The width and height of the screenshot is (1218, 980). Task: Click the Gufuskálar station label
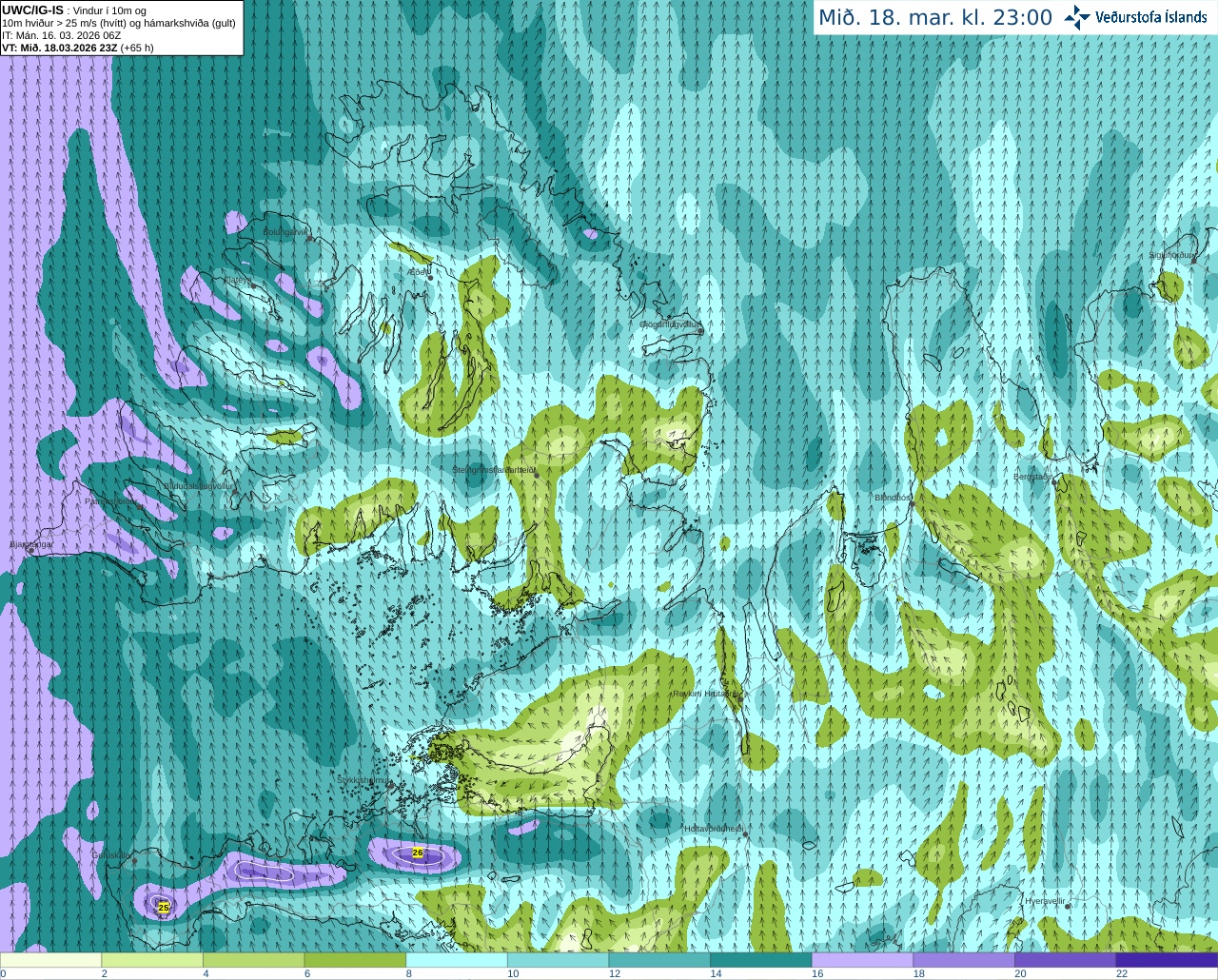111,855
